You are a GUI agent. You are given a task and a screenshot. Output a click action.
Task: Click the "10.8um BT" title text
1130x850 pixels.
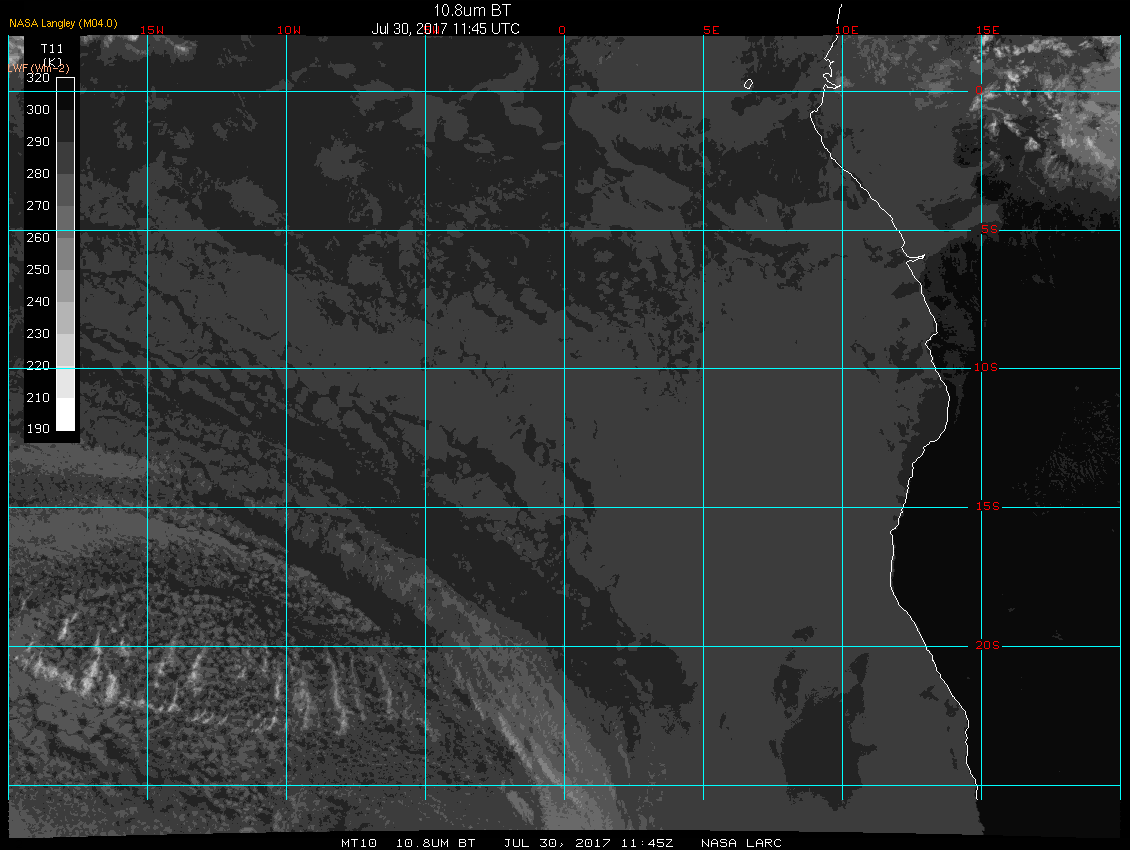[x=471, y=10]
